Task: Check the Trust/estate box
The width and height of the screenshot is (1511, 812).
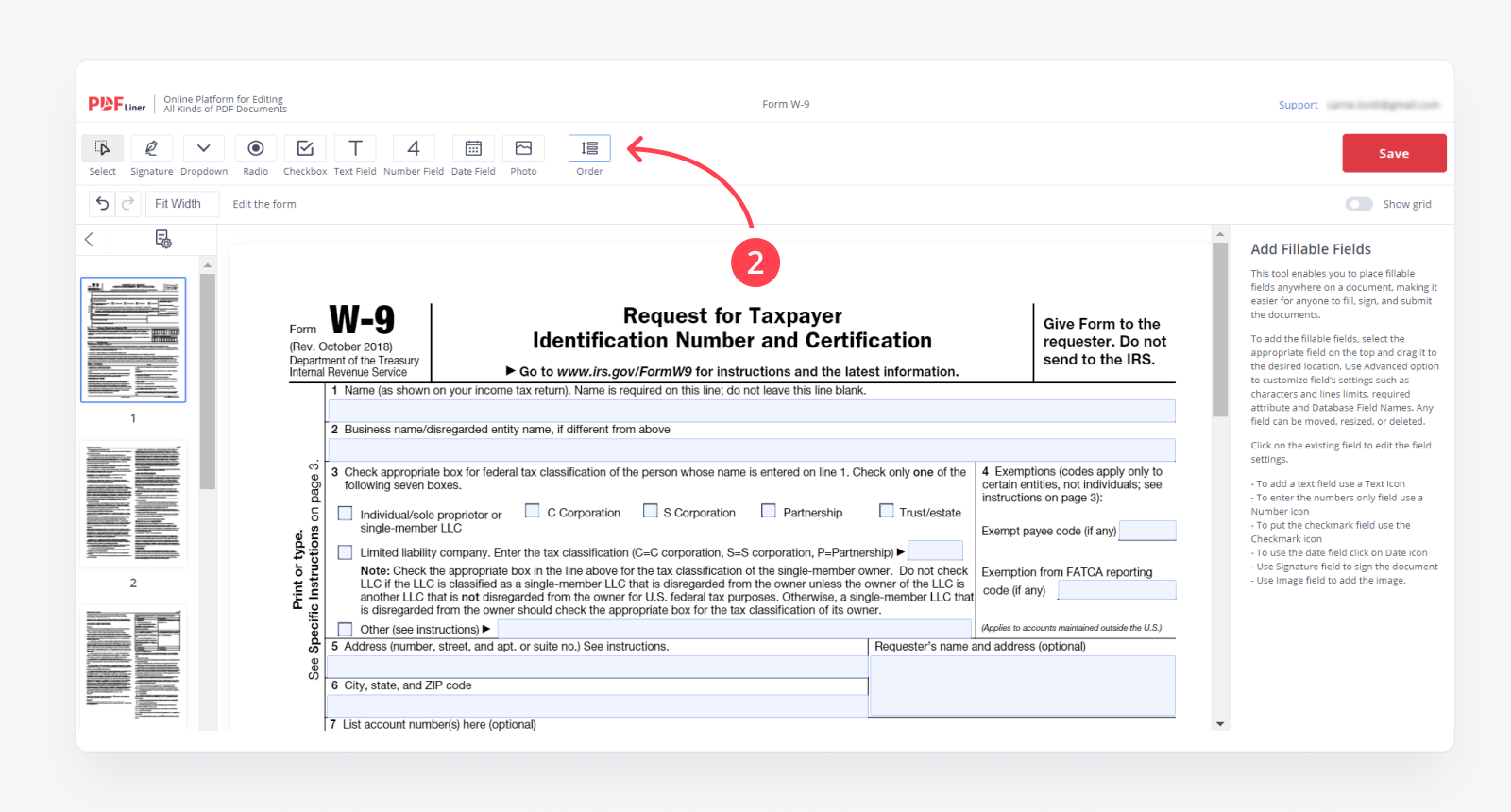Action: click(x=887, y=511)
